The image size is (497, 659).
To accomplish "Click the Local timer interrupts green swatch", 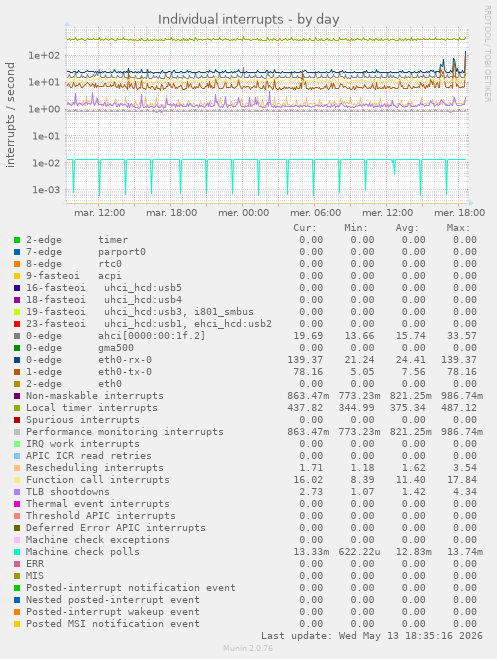I will tap(17, 408).
